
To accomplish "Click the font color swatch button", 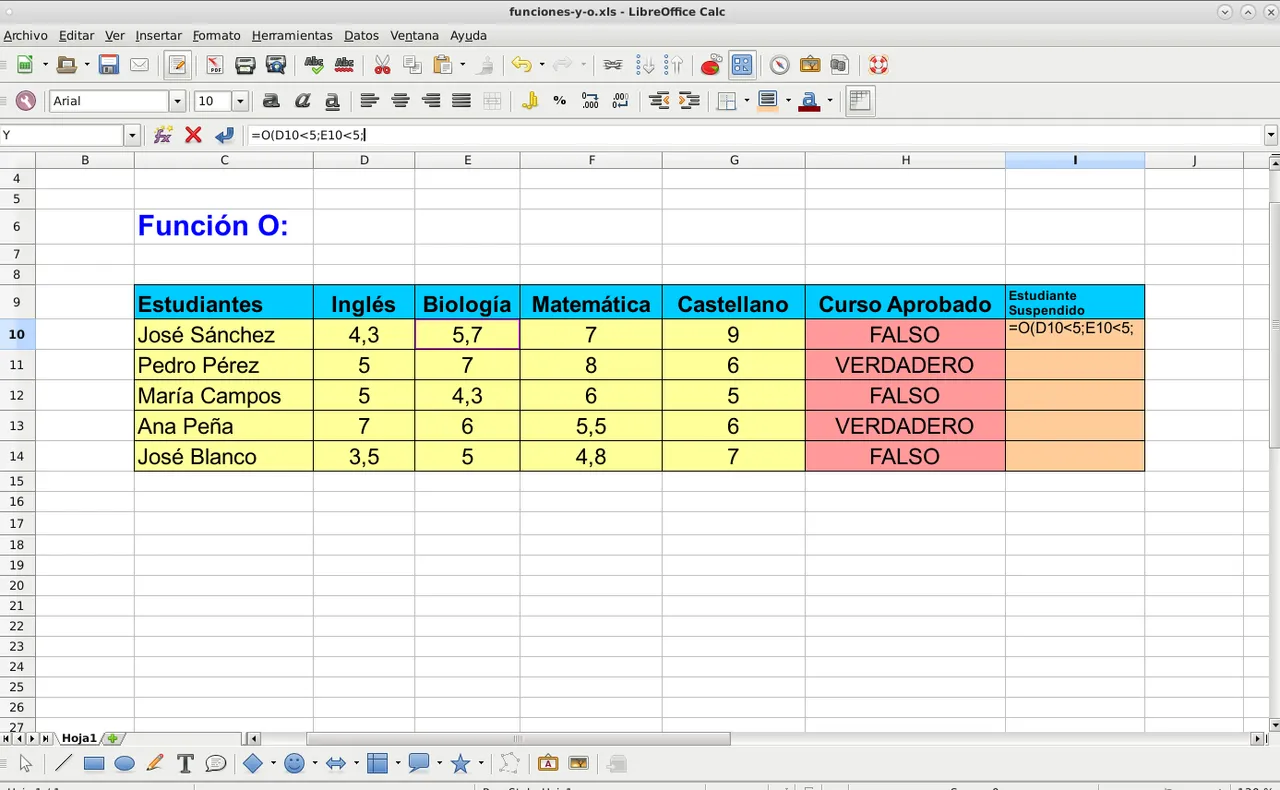I will pos(809,101).
